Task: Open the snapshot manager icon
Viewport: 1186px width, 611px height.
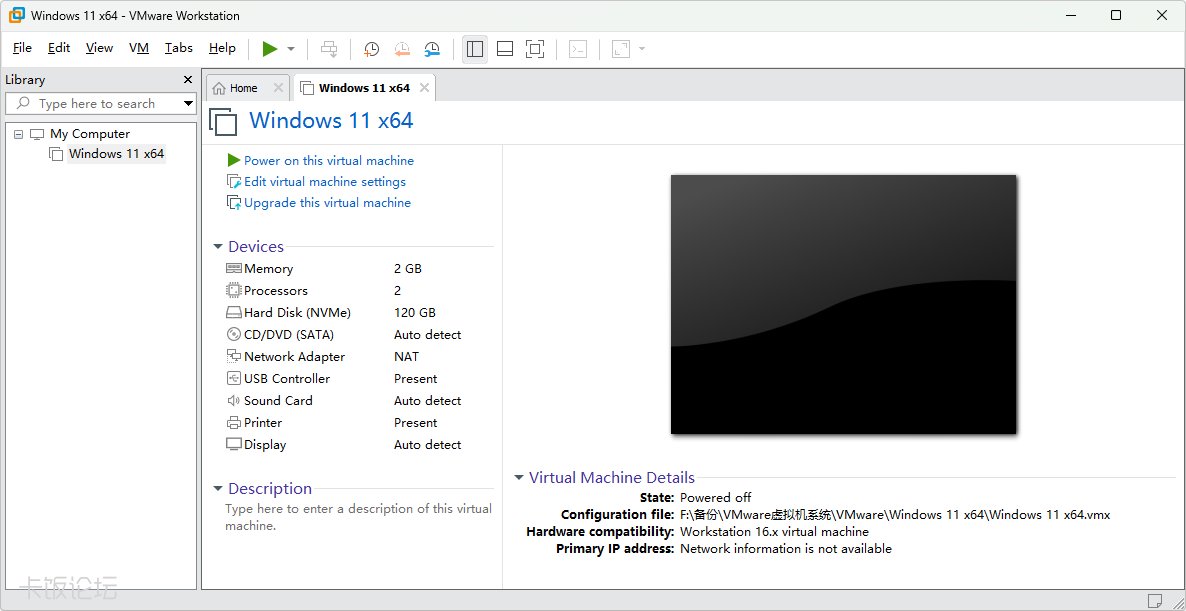Action: tap(432, 49)
